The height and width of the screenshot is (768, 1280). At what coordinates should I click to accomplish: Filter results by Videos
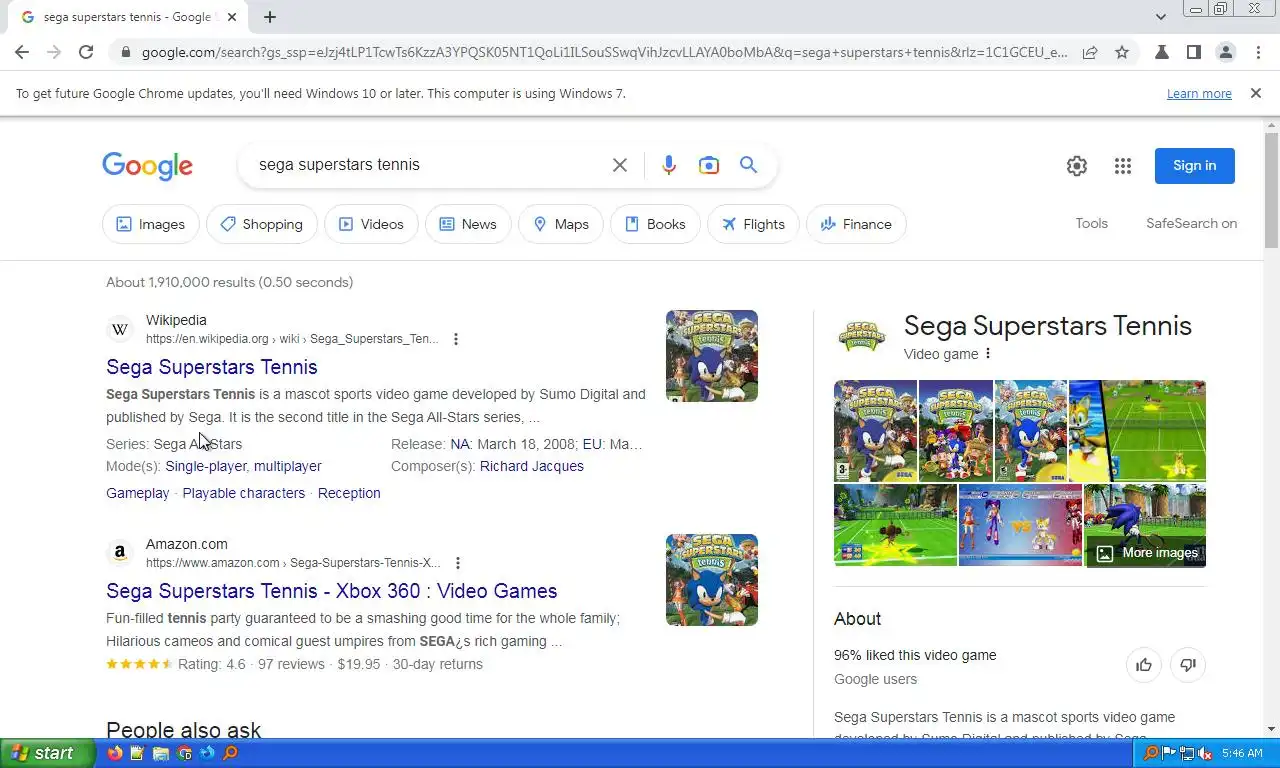click(x=371, y=224)
